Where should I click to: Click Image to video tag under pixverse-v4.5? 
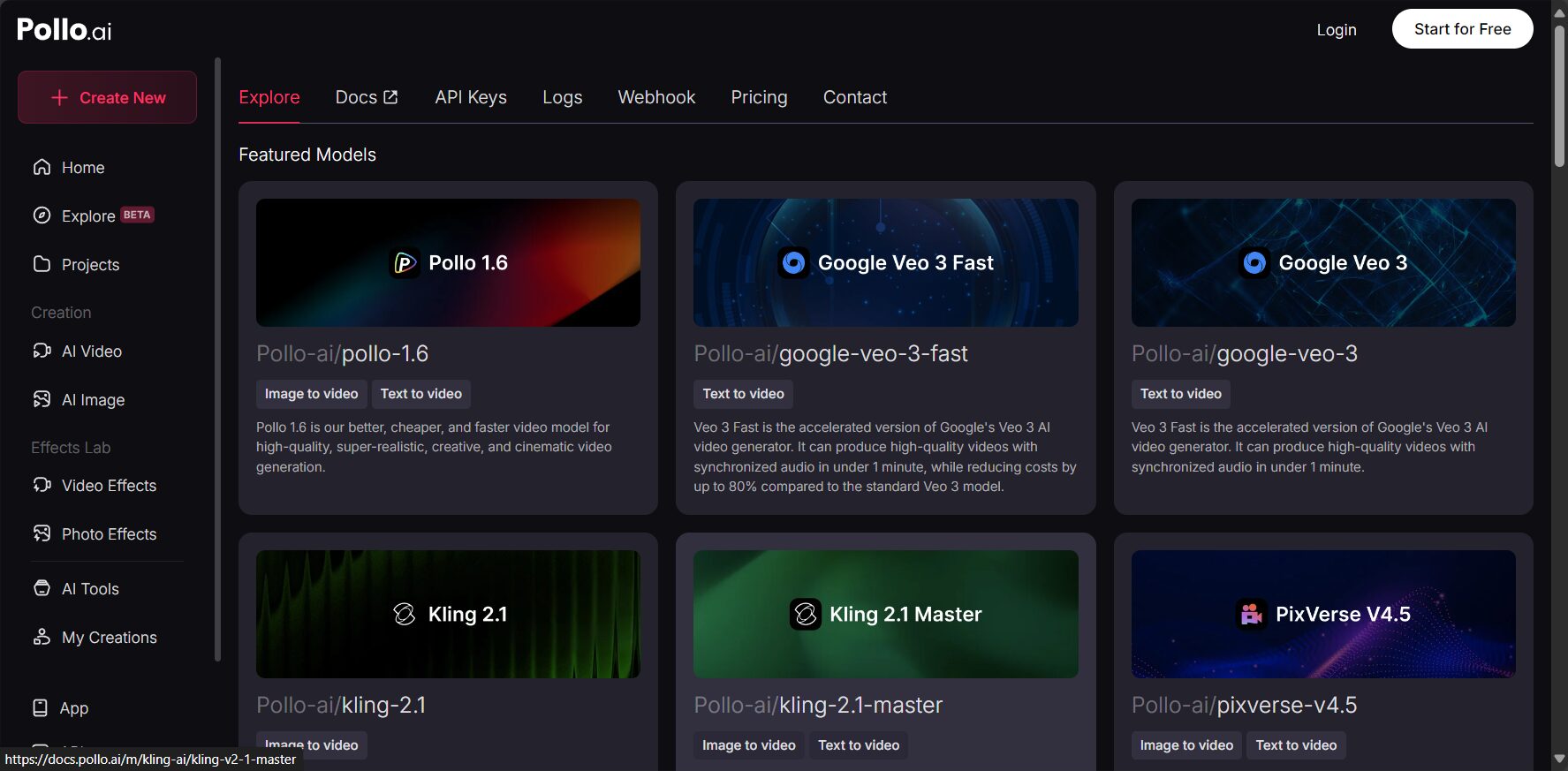[x=1186, y=745]
